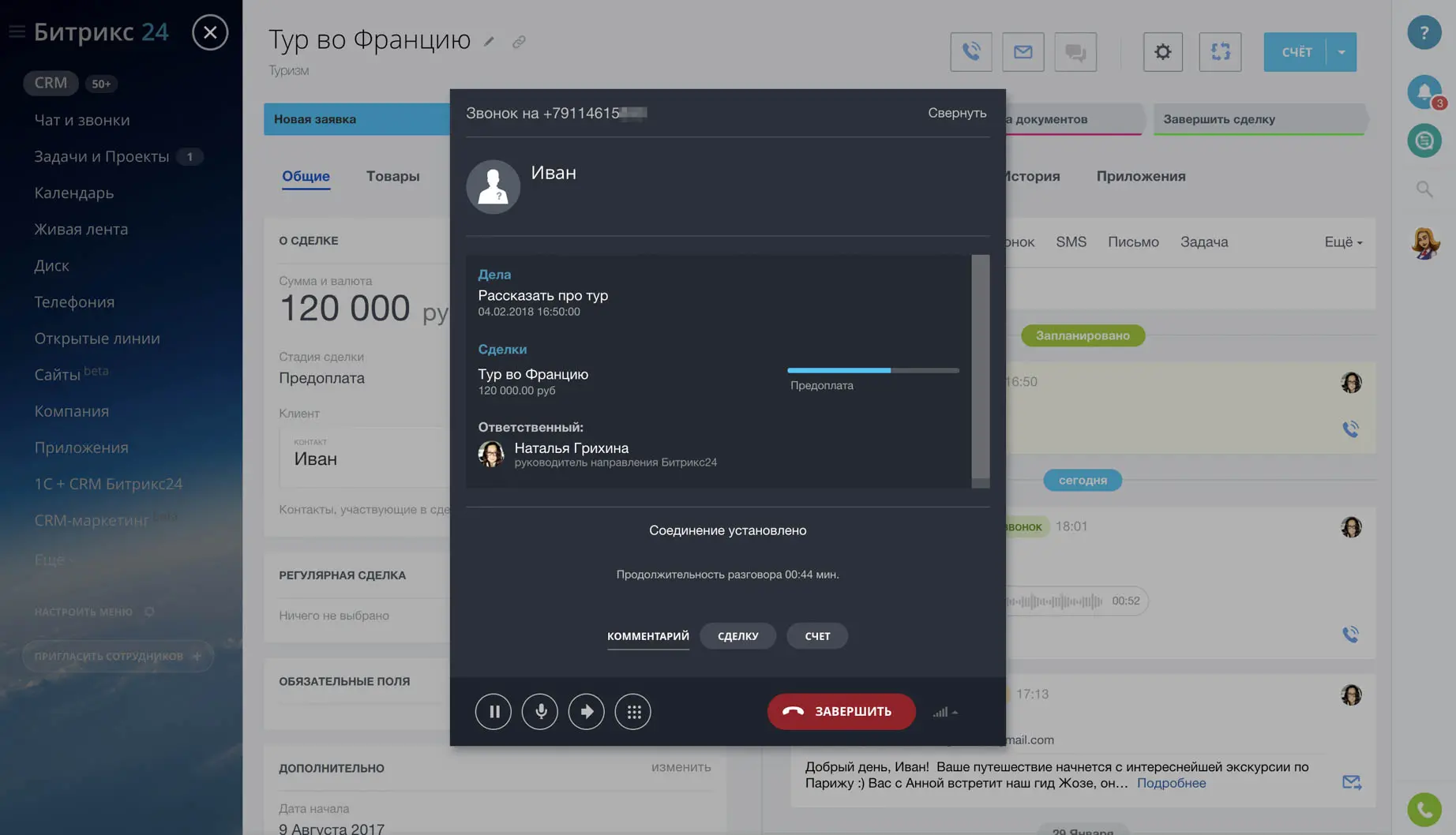Click the Предоплата deal stage progress bar
1456x835 pixels.
872,370
